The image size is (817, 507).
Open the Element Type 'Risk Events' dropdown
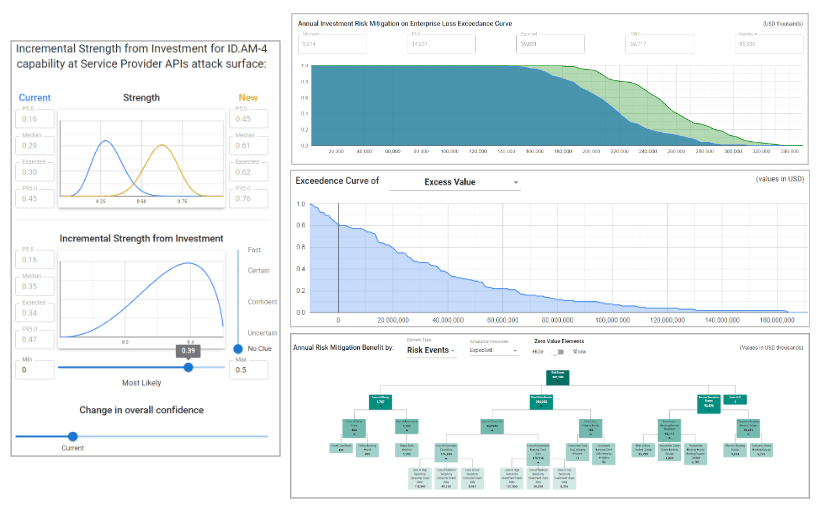pyautogui.click(x=431, y=350)
